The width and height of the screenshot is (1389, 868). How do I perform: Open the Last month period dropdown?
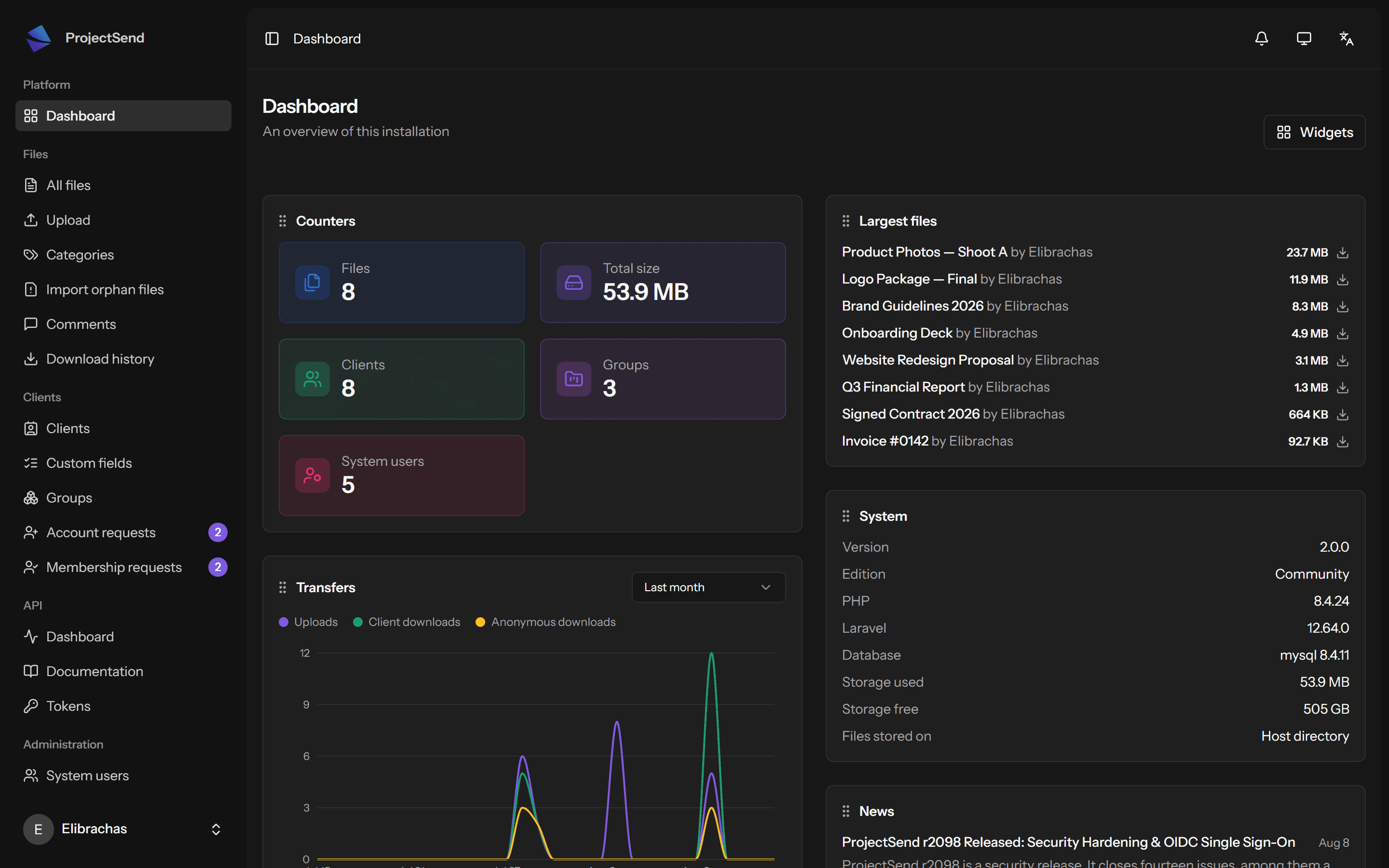coord(708,587)
